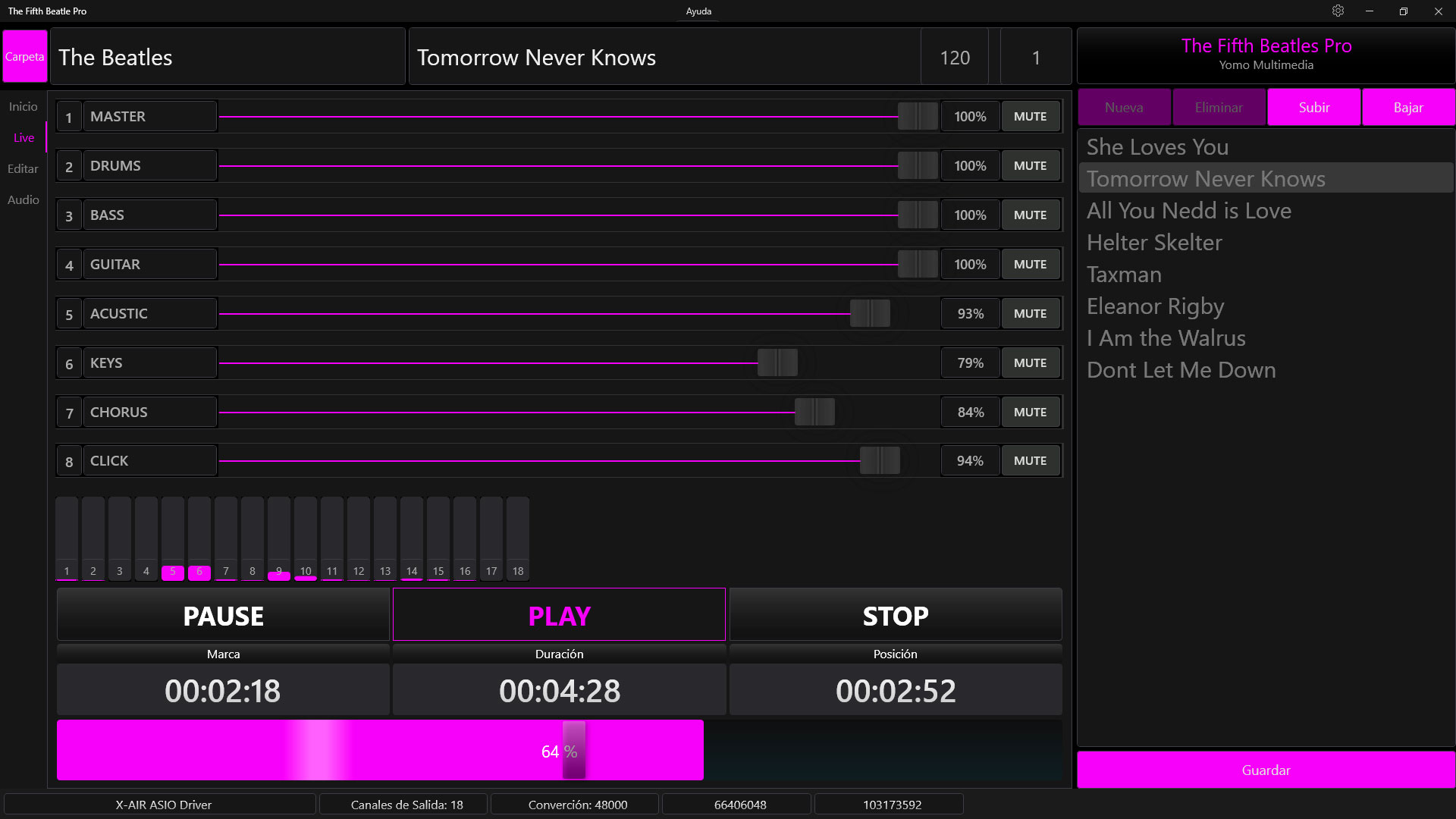Viewport: 1456px width, 819px height.
Task: Switch to the Editar tab
Action: pos(23,169)
